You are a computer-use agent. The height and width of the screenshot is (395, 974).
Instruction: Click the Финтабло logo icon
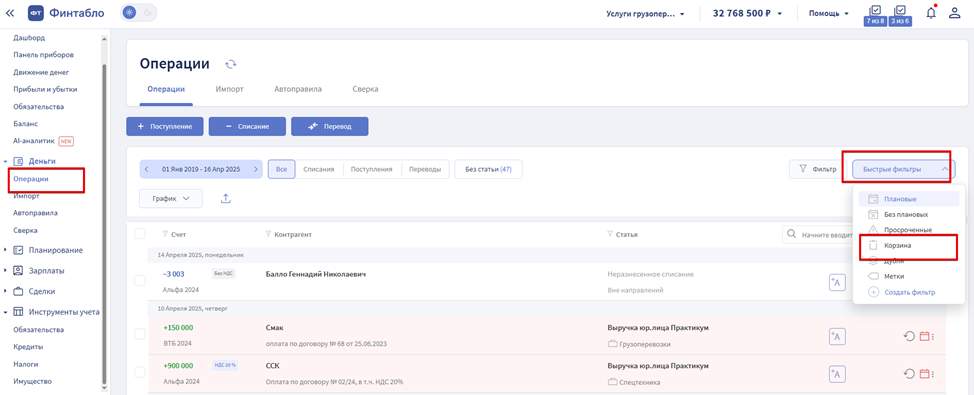tap(35, 12)
